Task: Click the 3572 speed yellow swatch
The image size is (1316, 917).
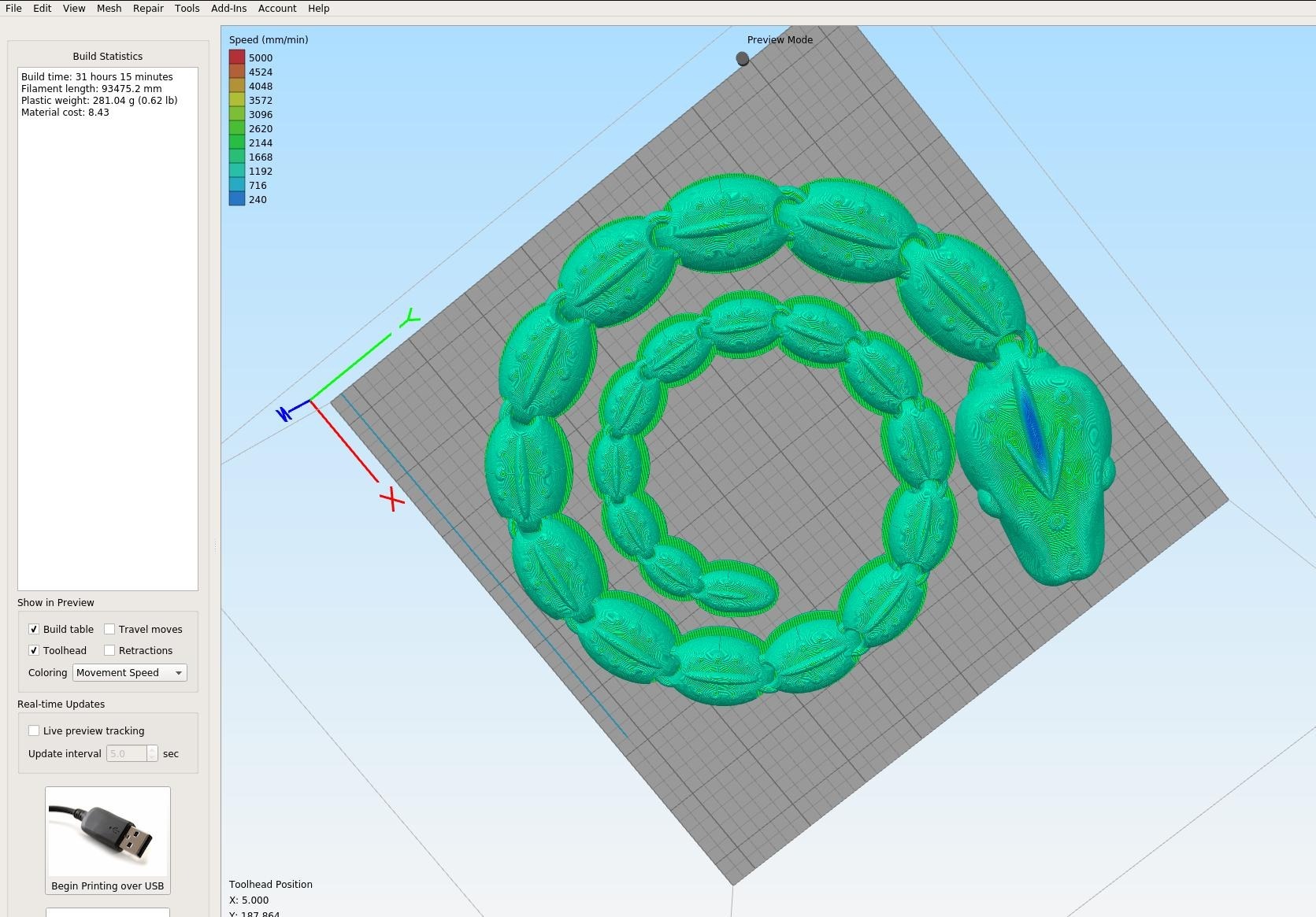Action: 237,100
